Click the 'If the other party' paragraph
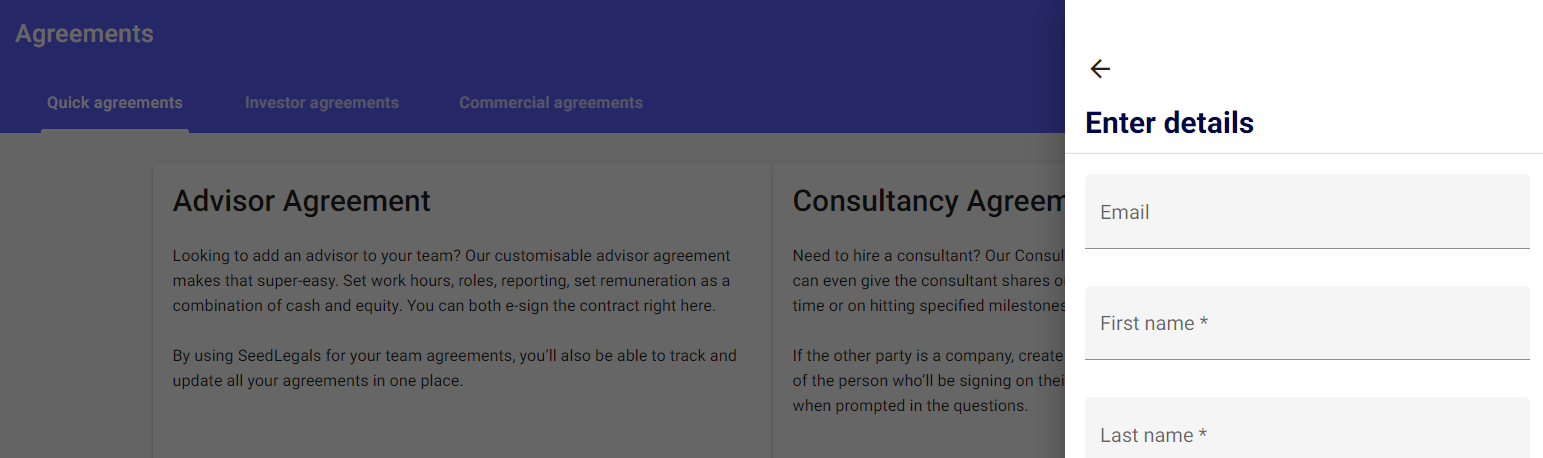 click(x=928, y=381)
